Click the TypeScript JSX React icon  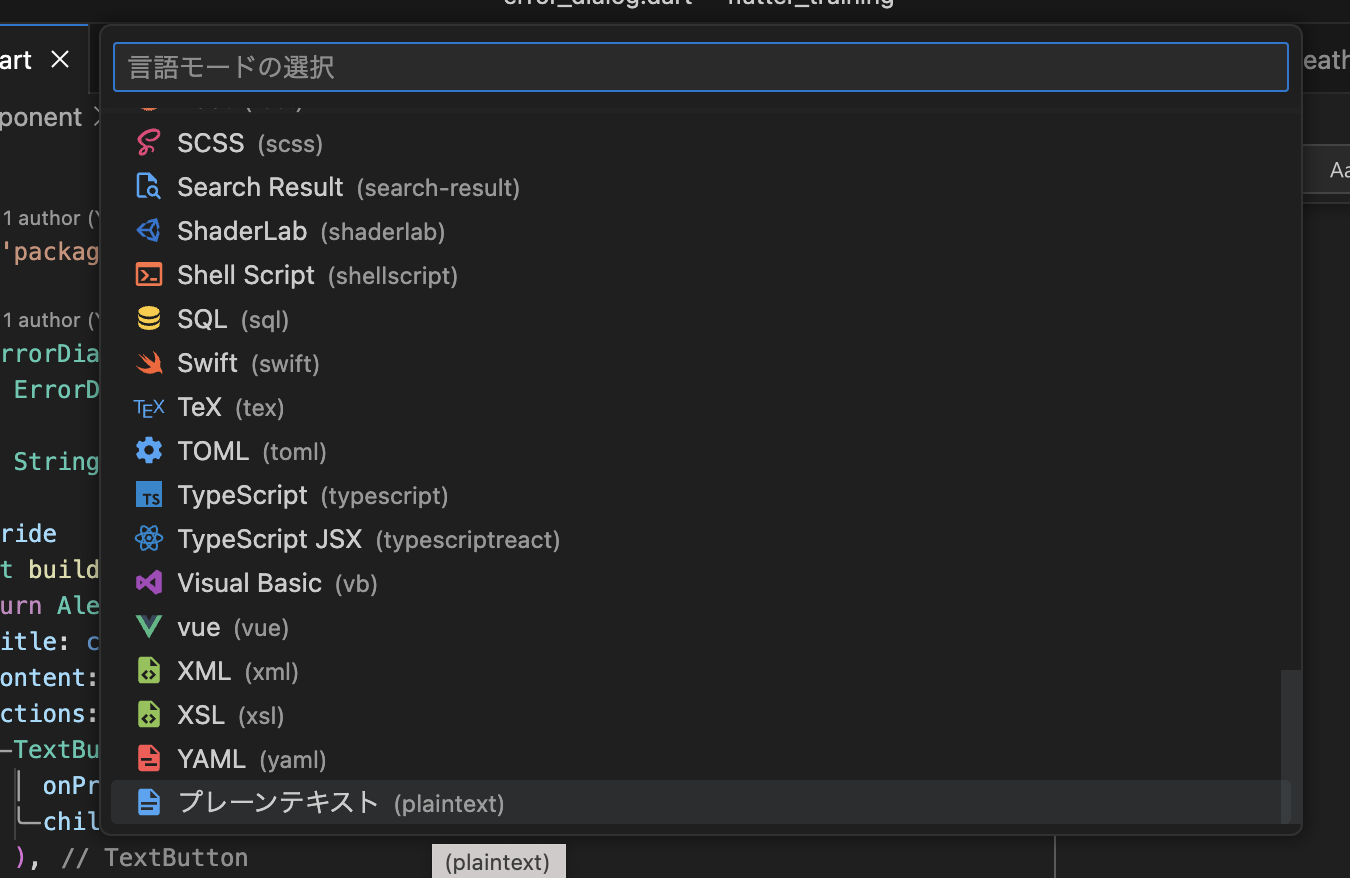click(x=149, y=539)
